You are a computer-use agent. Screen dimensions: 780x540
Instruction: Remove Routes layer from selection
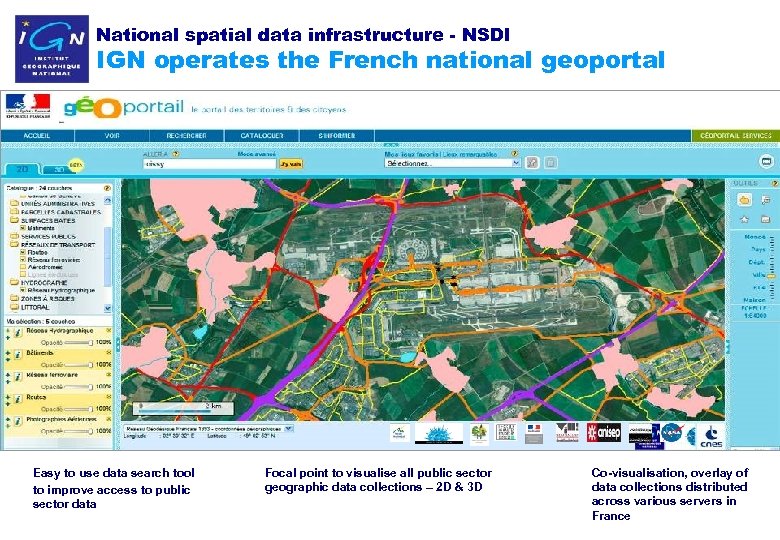108,397
